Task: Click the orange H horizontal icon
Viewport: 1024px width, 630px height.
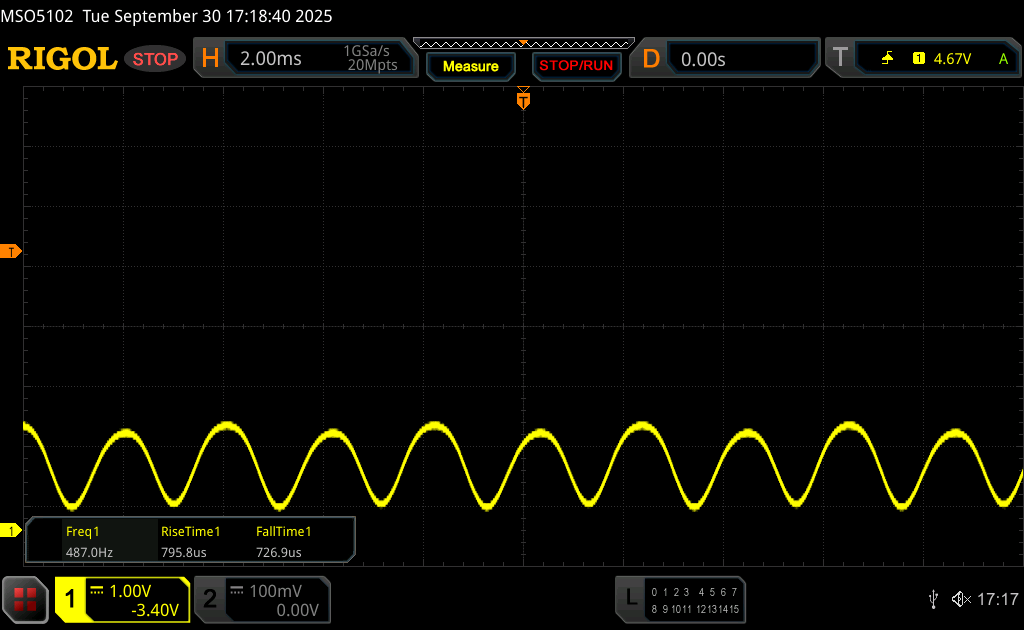Action: point(210,59)
